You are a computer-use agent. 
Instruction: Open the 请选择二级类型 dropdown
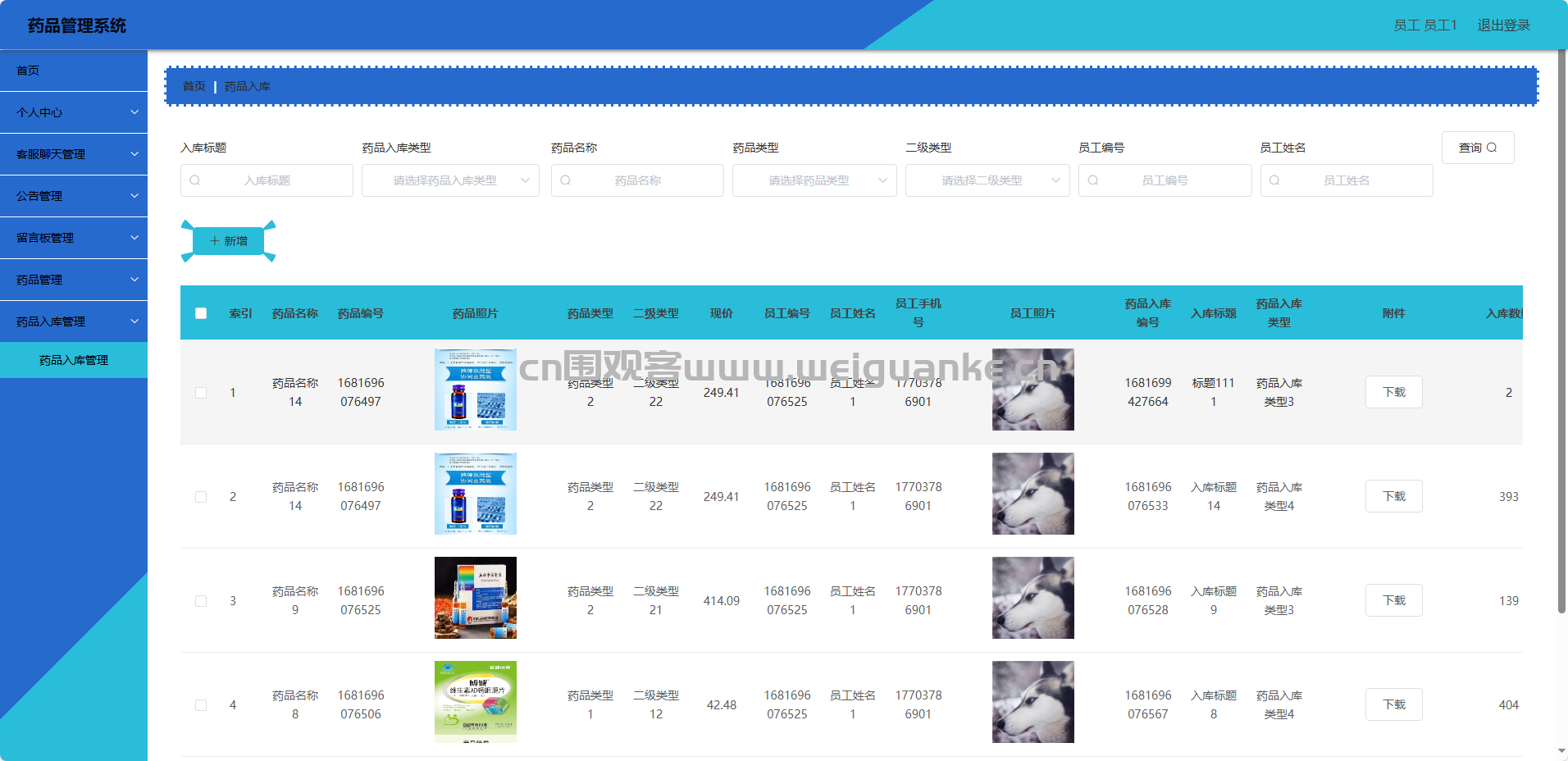pos(987,180)
